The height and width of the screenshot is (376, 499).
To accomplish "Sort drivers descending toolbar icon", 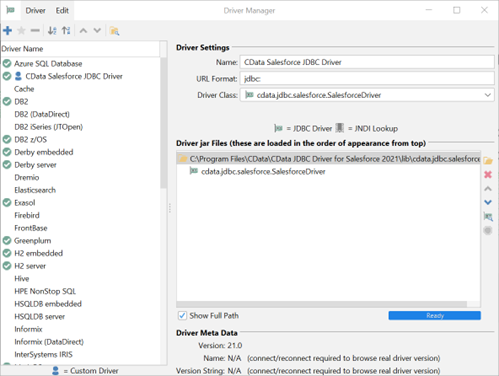I will click(66, 31).
